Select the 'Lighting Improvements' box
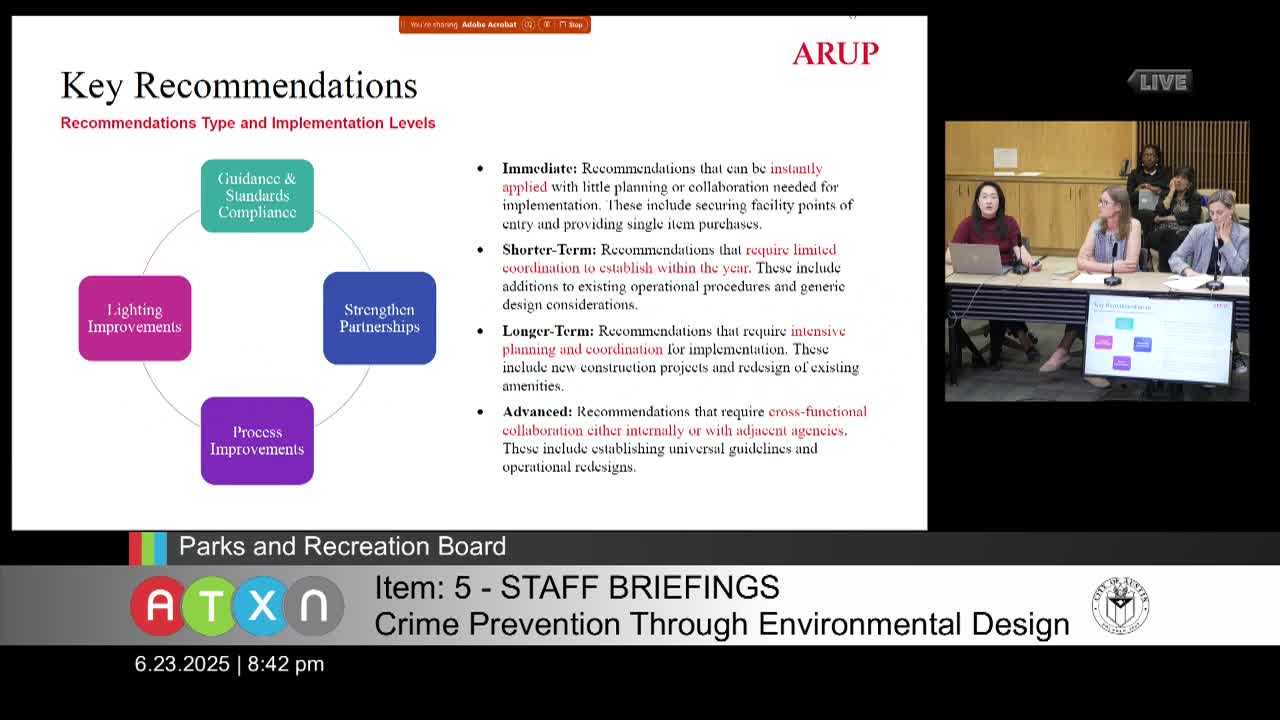This screenshot has height=720, width=1280. (x=135, y=318)
